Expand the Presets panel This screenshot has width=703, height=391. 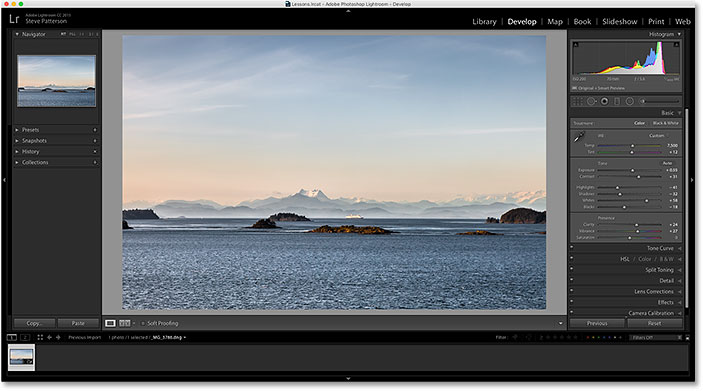point(17,130)
